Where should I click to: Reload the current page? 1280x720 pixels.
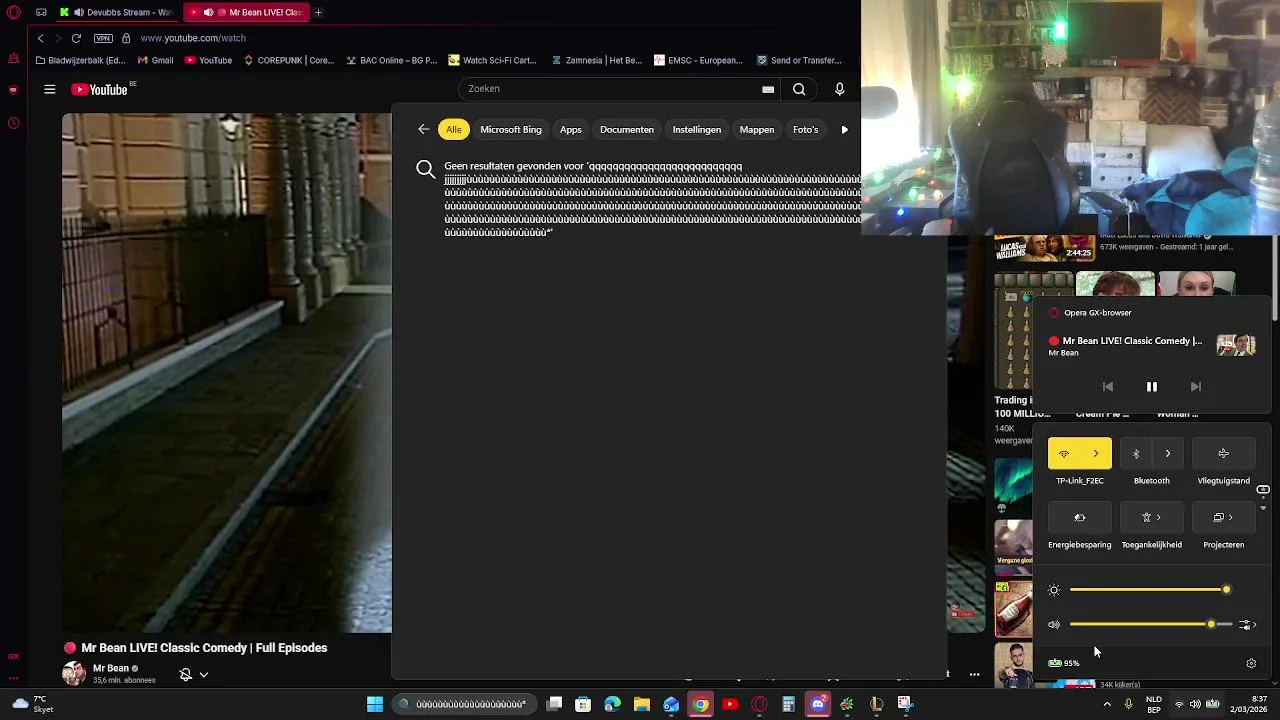tap(76, 38)
